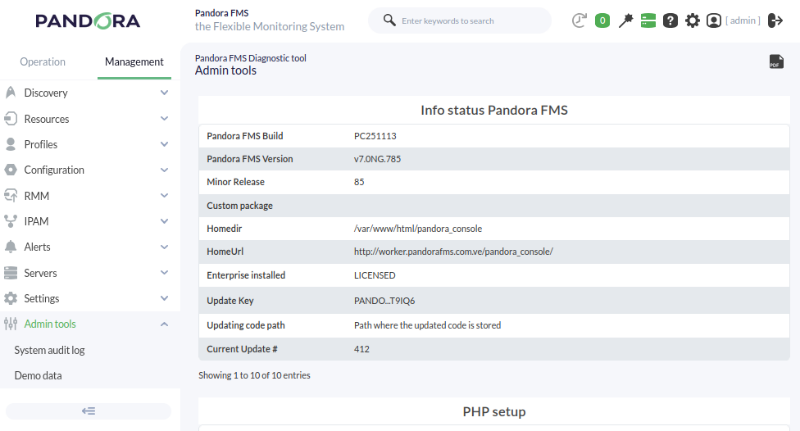Click the Alerts bell icon
Screen dimensions: 800x431
(10, 246)
